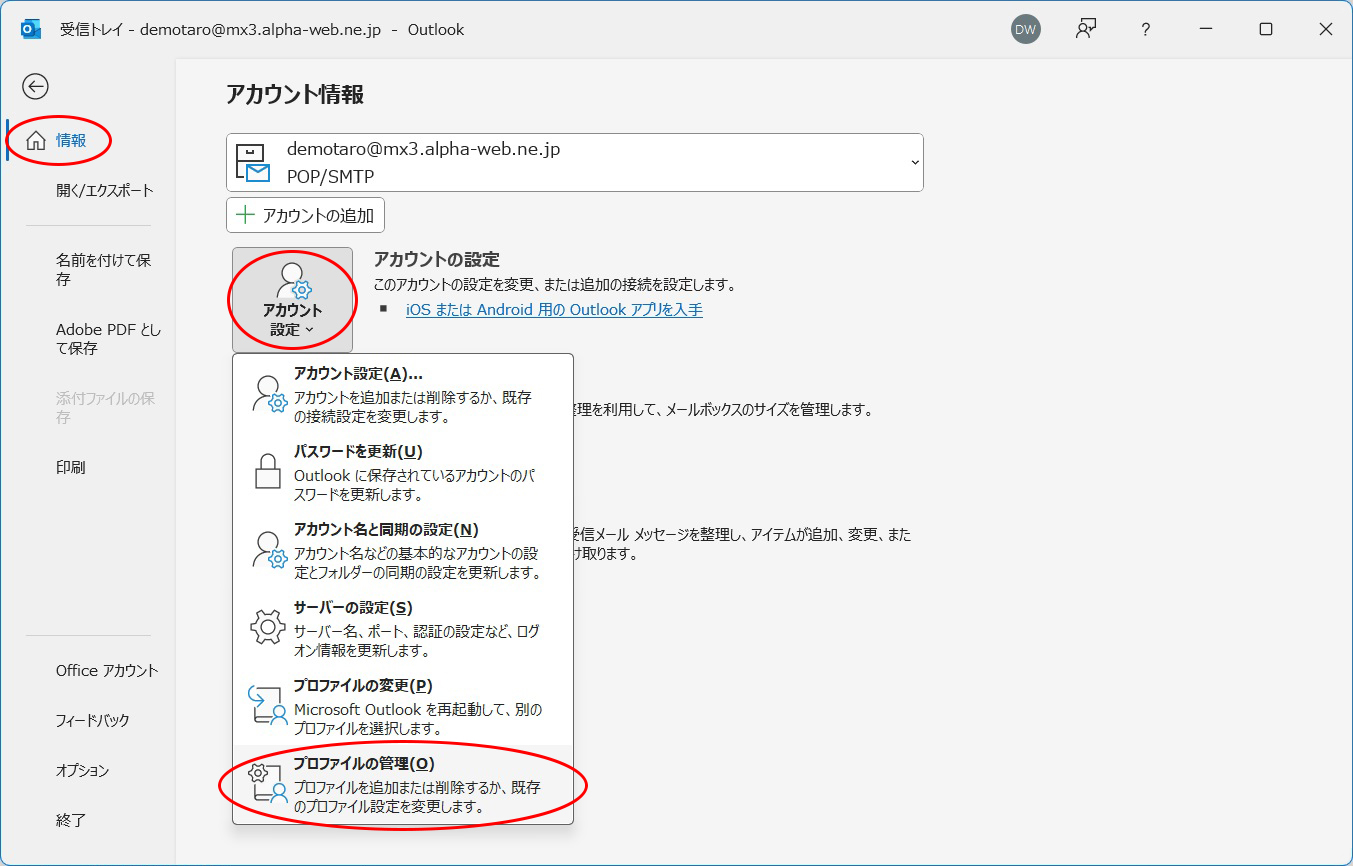Click the アカウント設定 dropdown button
The image size is (1353, 866).
pos(292,300)
